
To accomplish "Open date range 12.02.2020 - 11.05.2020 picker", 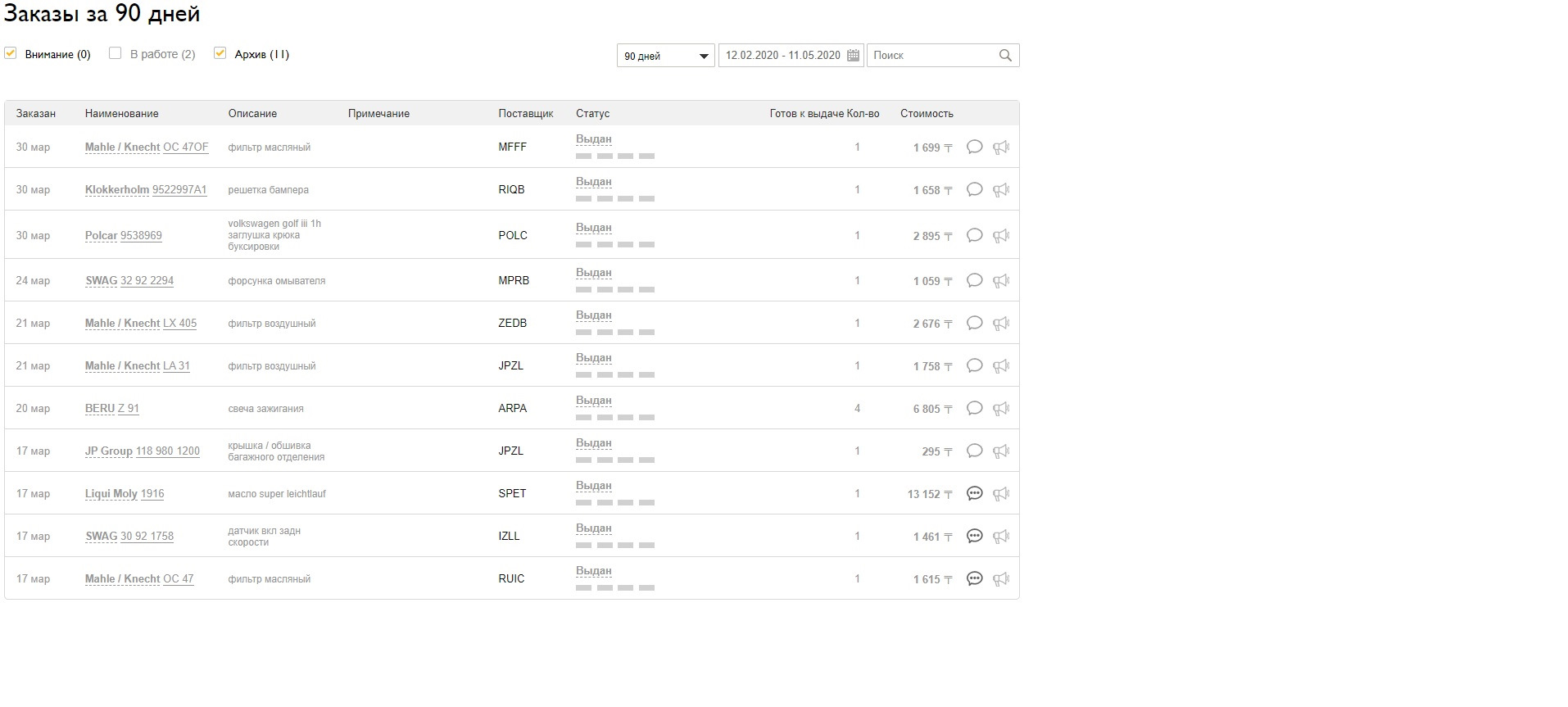I will [x=782, y=56].
